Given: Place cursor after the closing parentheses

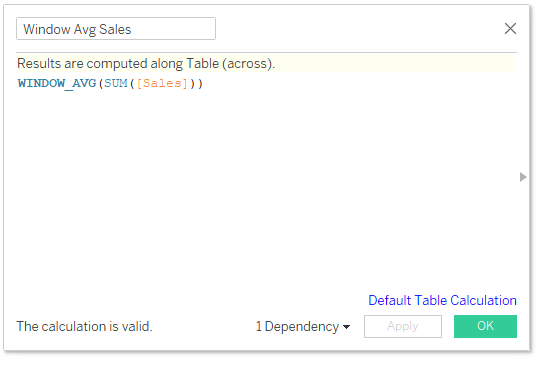Looking at the screenshot, I should tap(204, 84).
